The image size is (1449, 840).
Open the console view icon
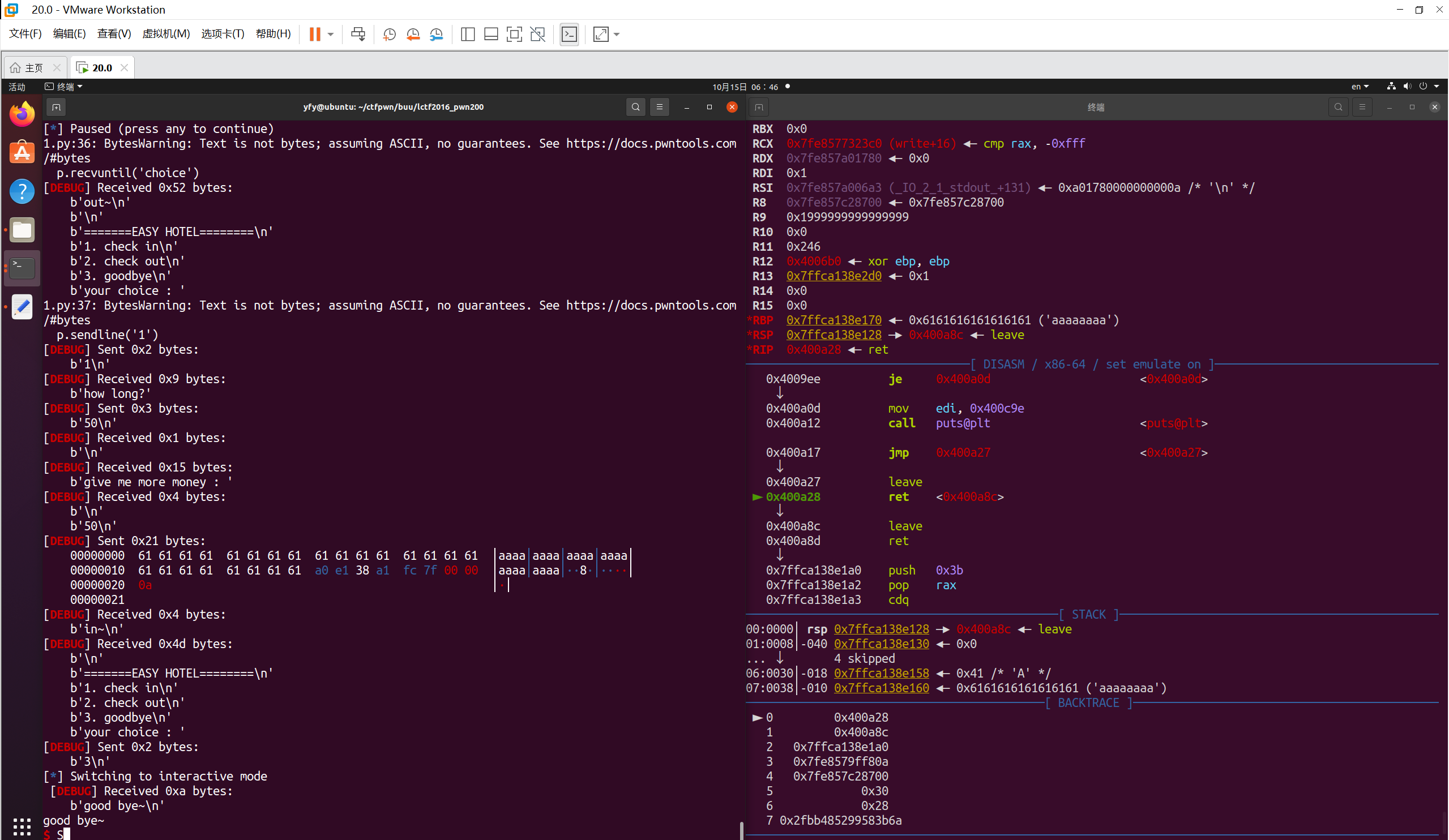(x=569, y=35)
